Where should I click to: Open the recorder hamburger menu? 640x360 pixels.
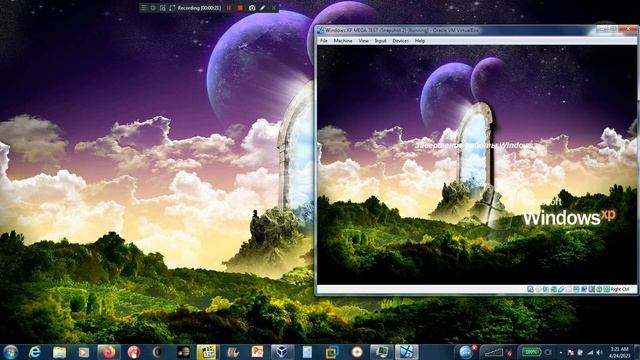click(143, 8)
